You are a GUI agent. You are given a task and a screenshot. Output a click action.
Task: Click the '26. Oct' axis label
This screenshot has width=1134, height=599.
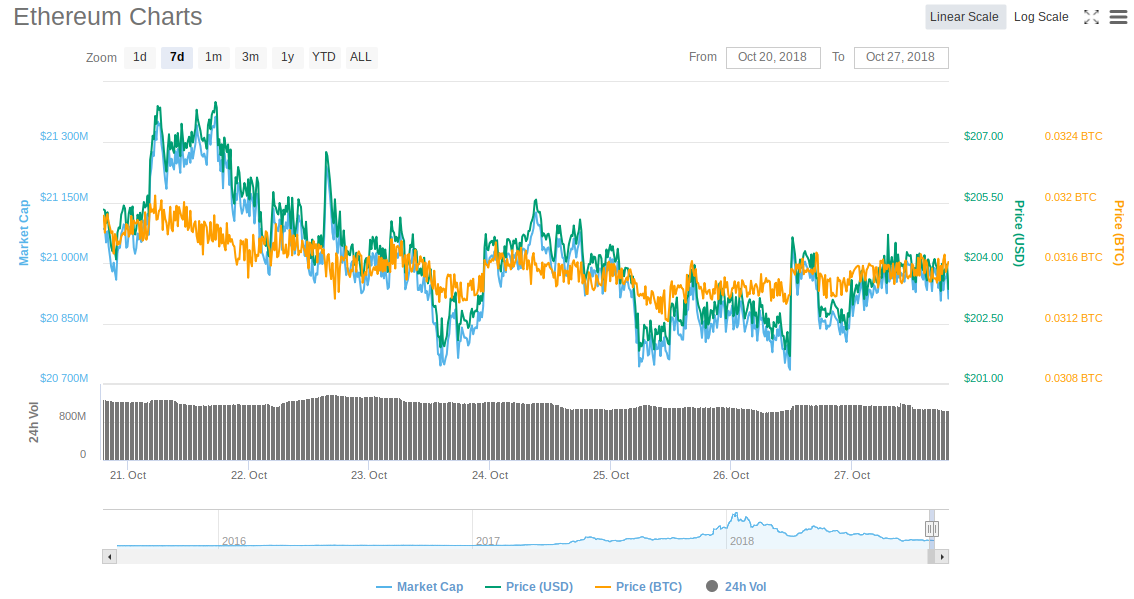pos(731,475)
